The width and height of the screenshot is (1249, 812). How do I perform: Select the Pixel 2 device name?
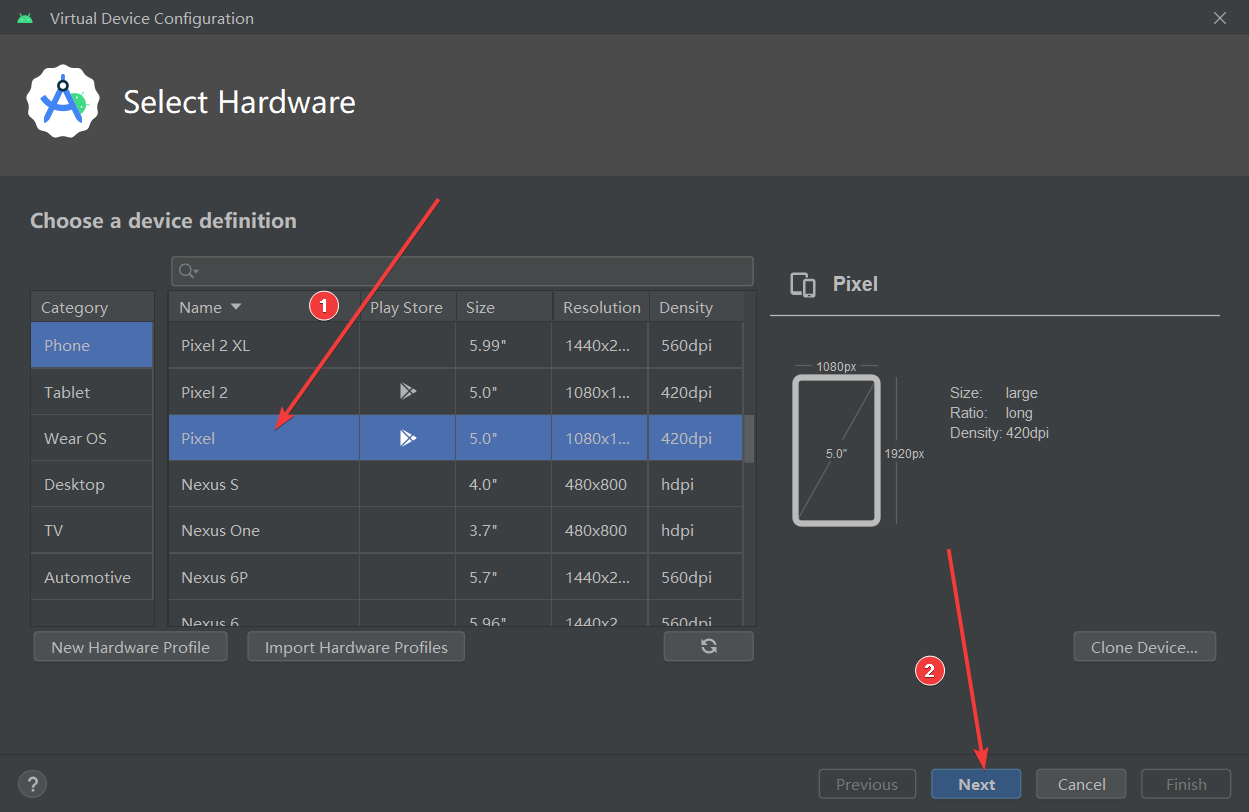point(204,392)
